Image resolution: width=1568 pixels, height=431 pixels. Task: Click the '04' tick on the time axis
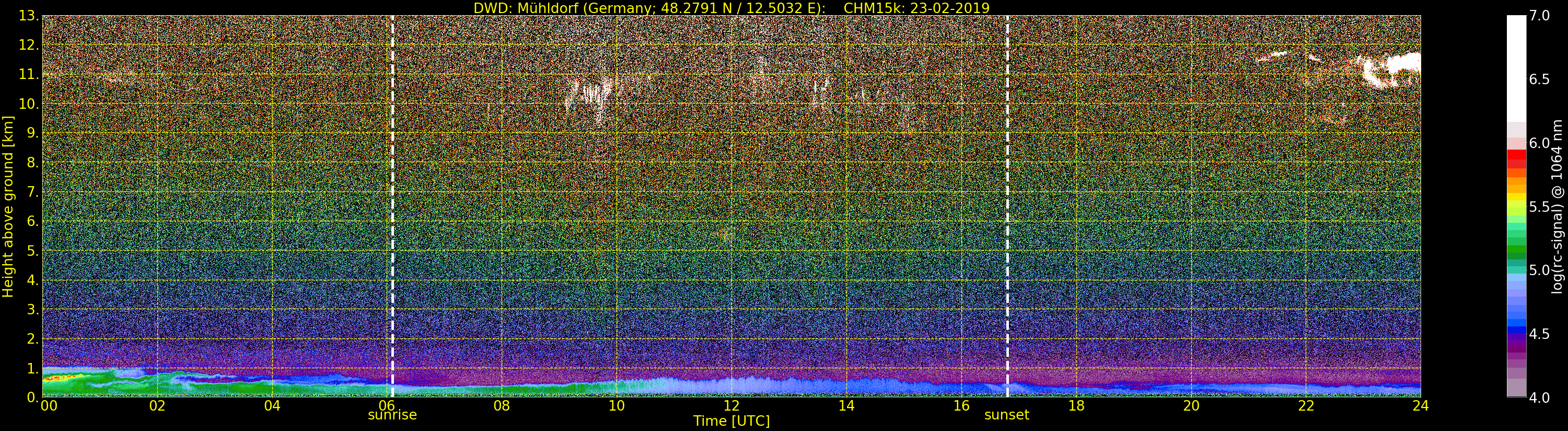(x=272, y=405)
